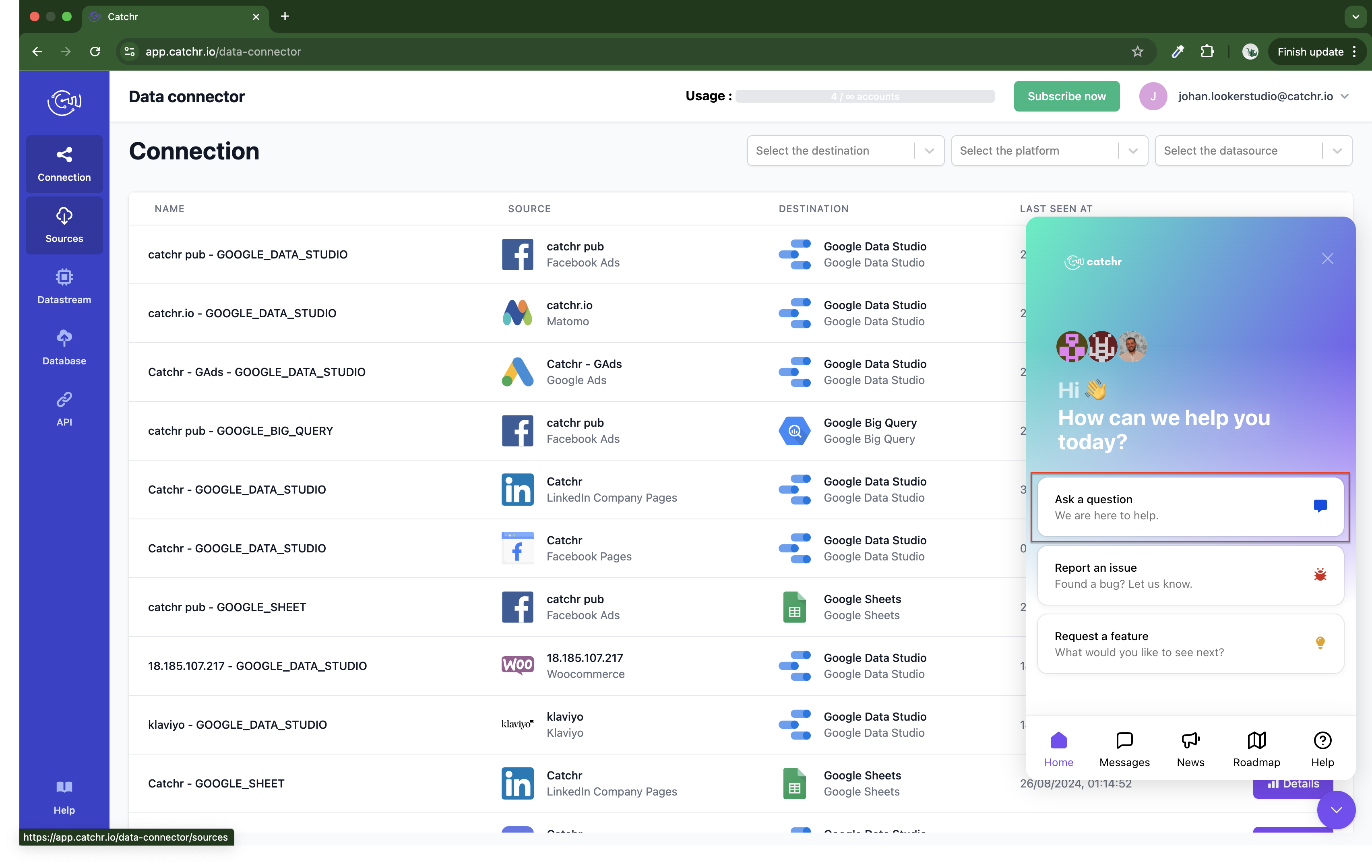Close the Catchr help widget panel

1328,258
